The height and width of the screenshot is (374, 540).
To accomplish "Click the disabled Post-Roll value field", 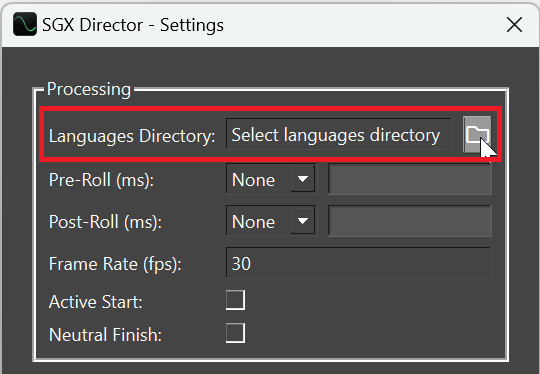I will [x=409, y=221].
